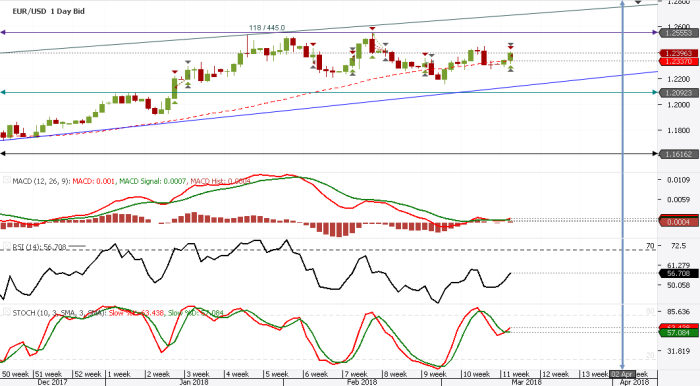Select the MACD (12, 26, 9) indicator title
700x386 pixels.
click(x=41, y=181)
